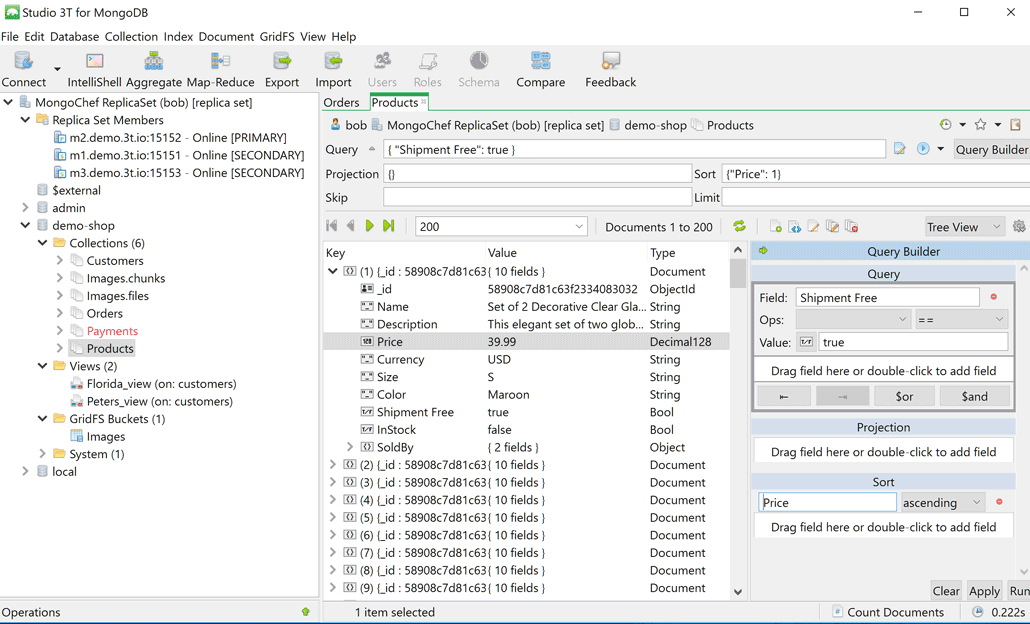The image size is (1030, 624).
Task: Click the Skip input field
Action: 537,197
